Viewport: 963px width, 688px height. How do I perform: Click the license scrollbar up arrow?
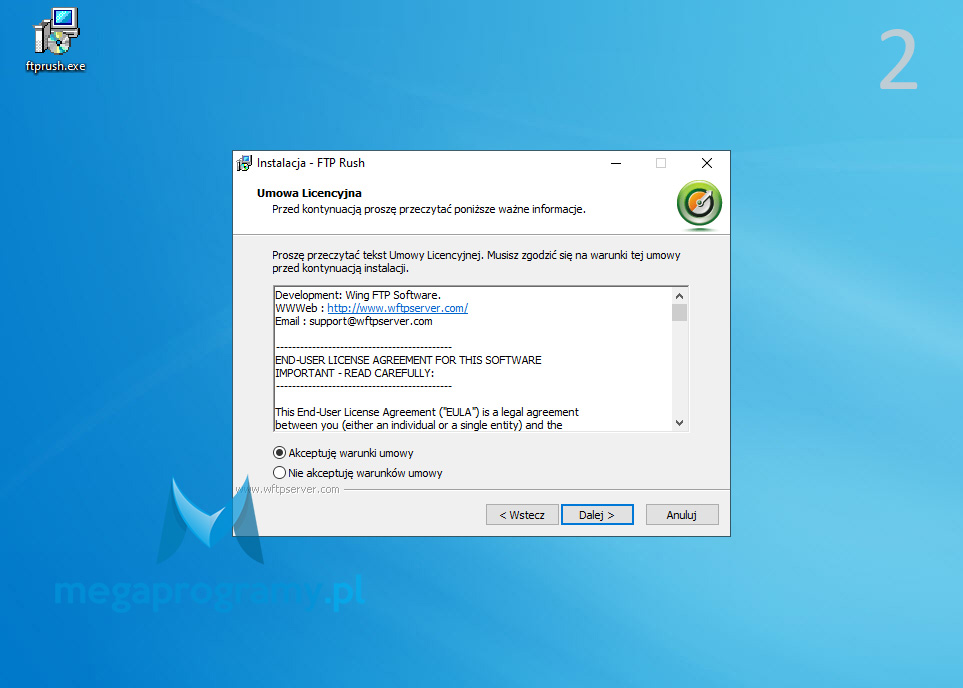679,295
